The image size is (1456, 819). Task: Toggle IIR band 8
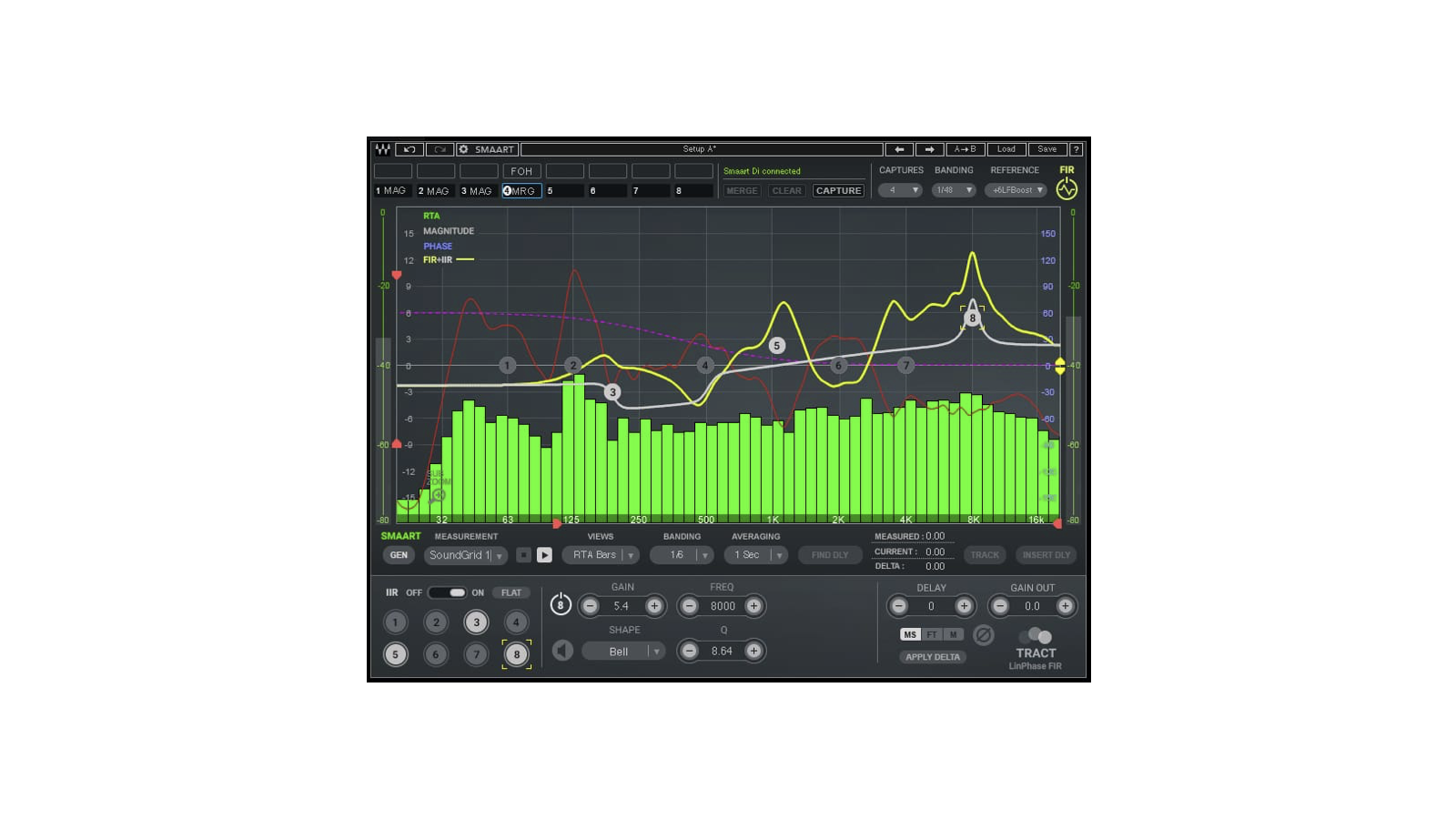point(516,654)
